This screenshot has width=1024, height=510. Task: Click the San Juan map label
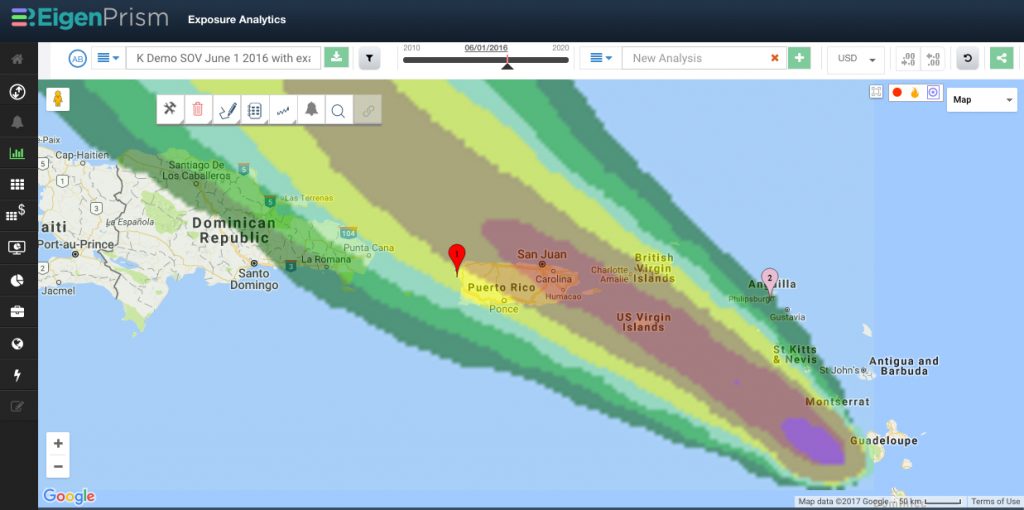pos(542,254)
